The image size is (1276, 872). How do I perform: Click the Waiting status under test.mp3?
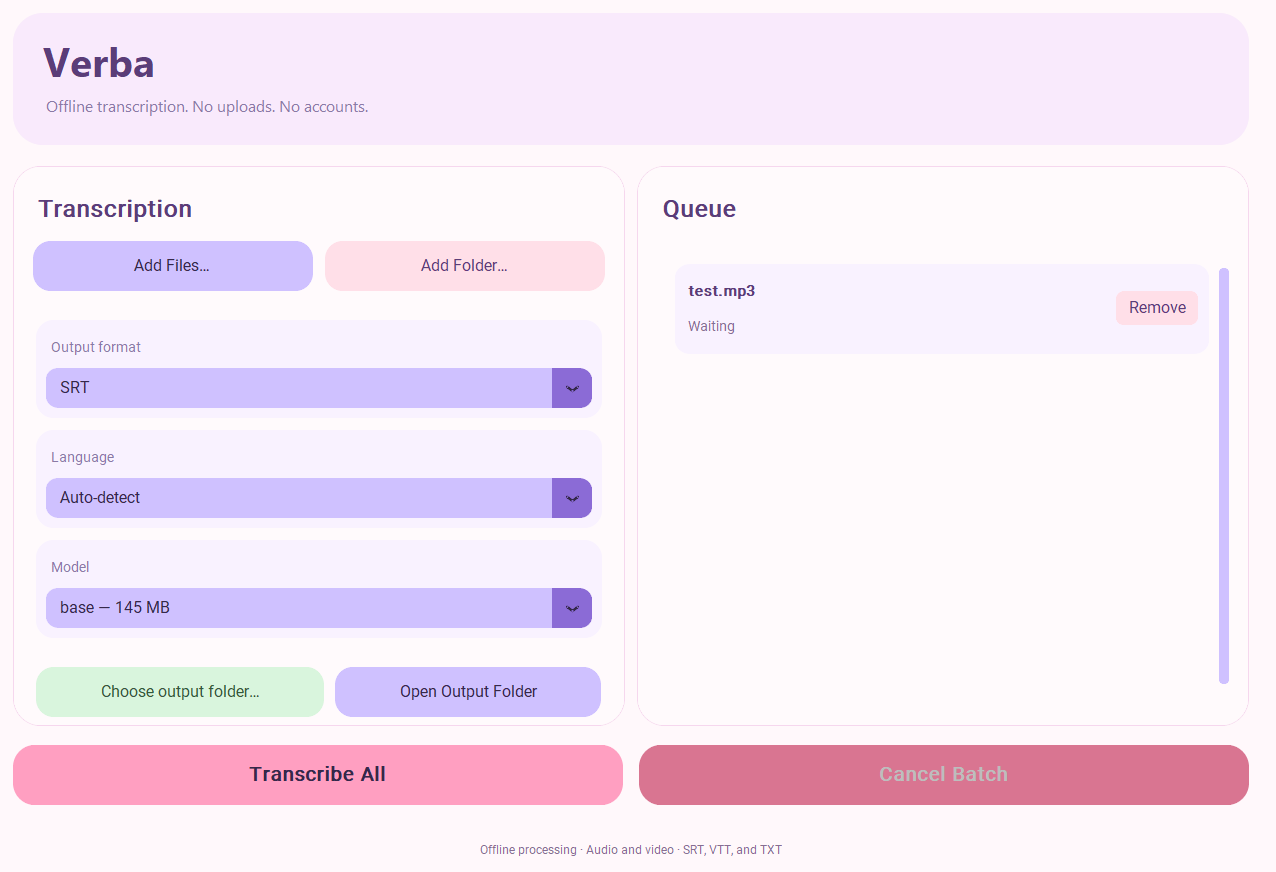(x=711, y=327)
